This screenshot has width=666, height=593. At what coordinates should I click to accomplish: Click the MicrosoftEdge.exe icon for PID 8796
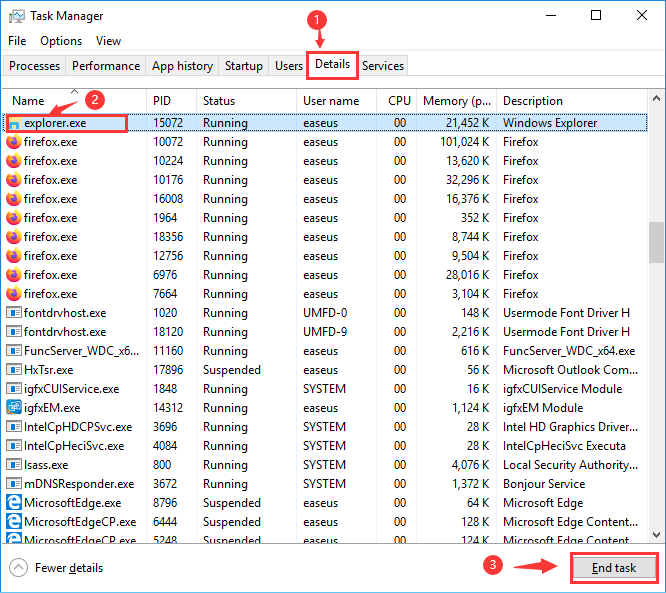(14, 503)
